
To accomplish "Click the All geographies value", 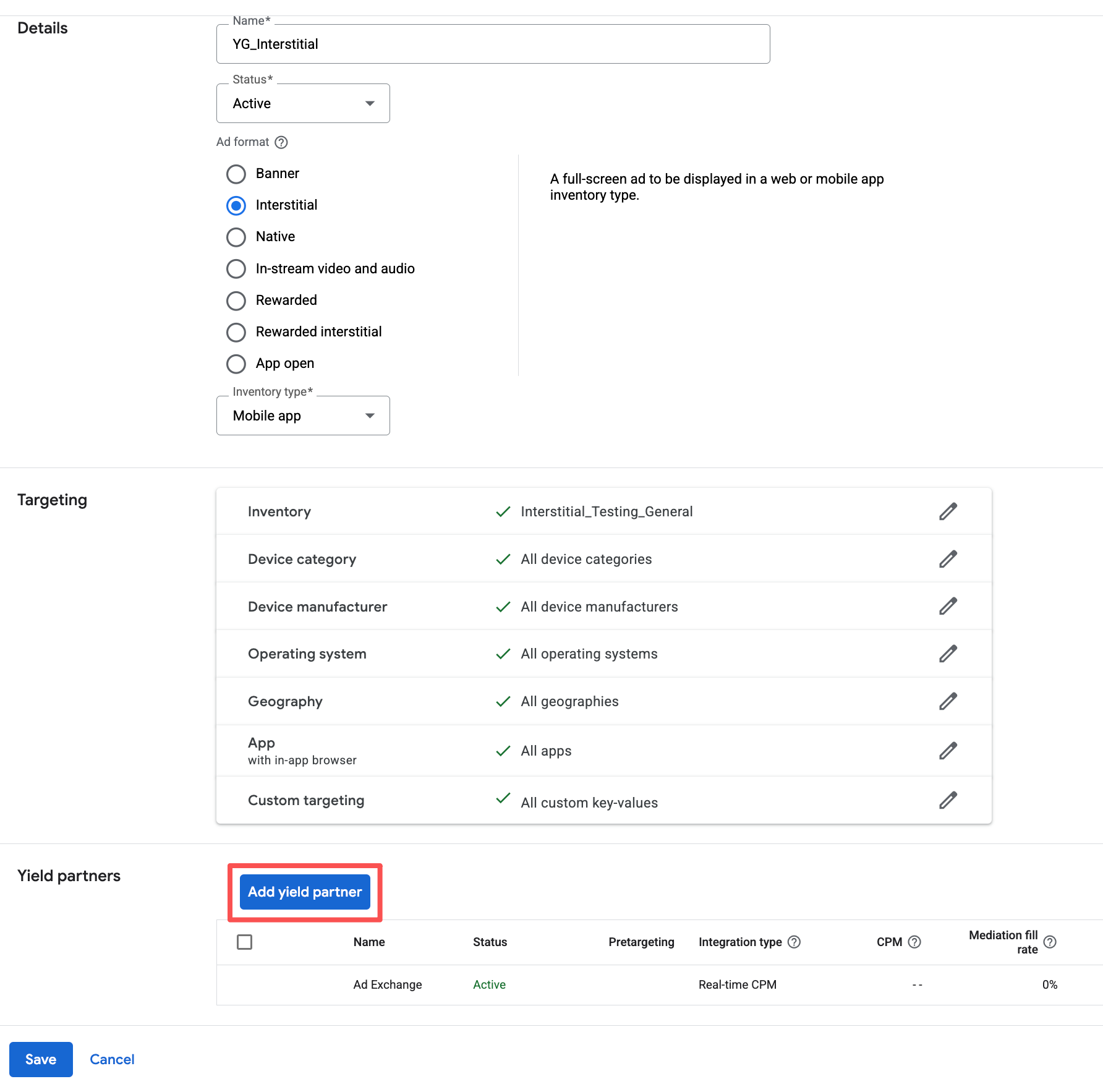I will coord(569,701).
